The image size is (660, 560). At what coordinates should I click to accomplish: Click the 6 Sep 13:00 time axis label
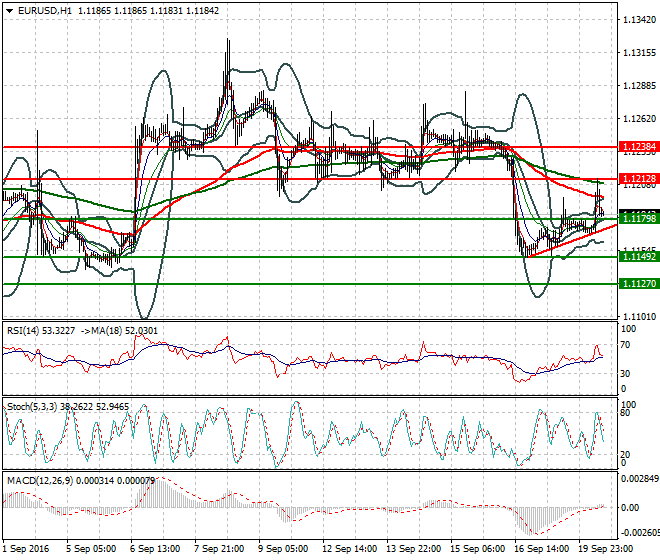coord(155,549)
